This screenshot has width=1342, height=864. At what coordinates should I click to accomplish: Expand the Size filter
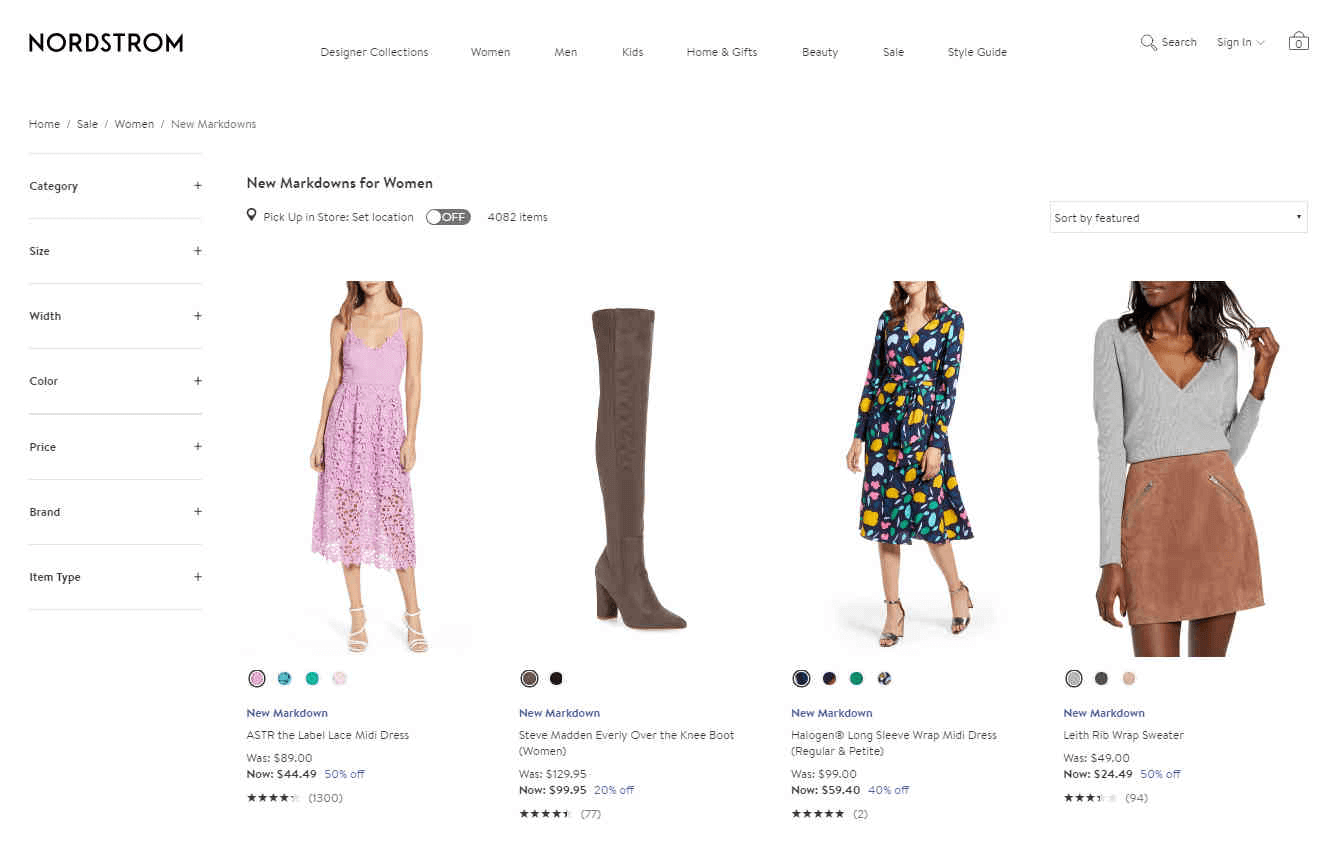(115, 251)
